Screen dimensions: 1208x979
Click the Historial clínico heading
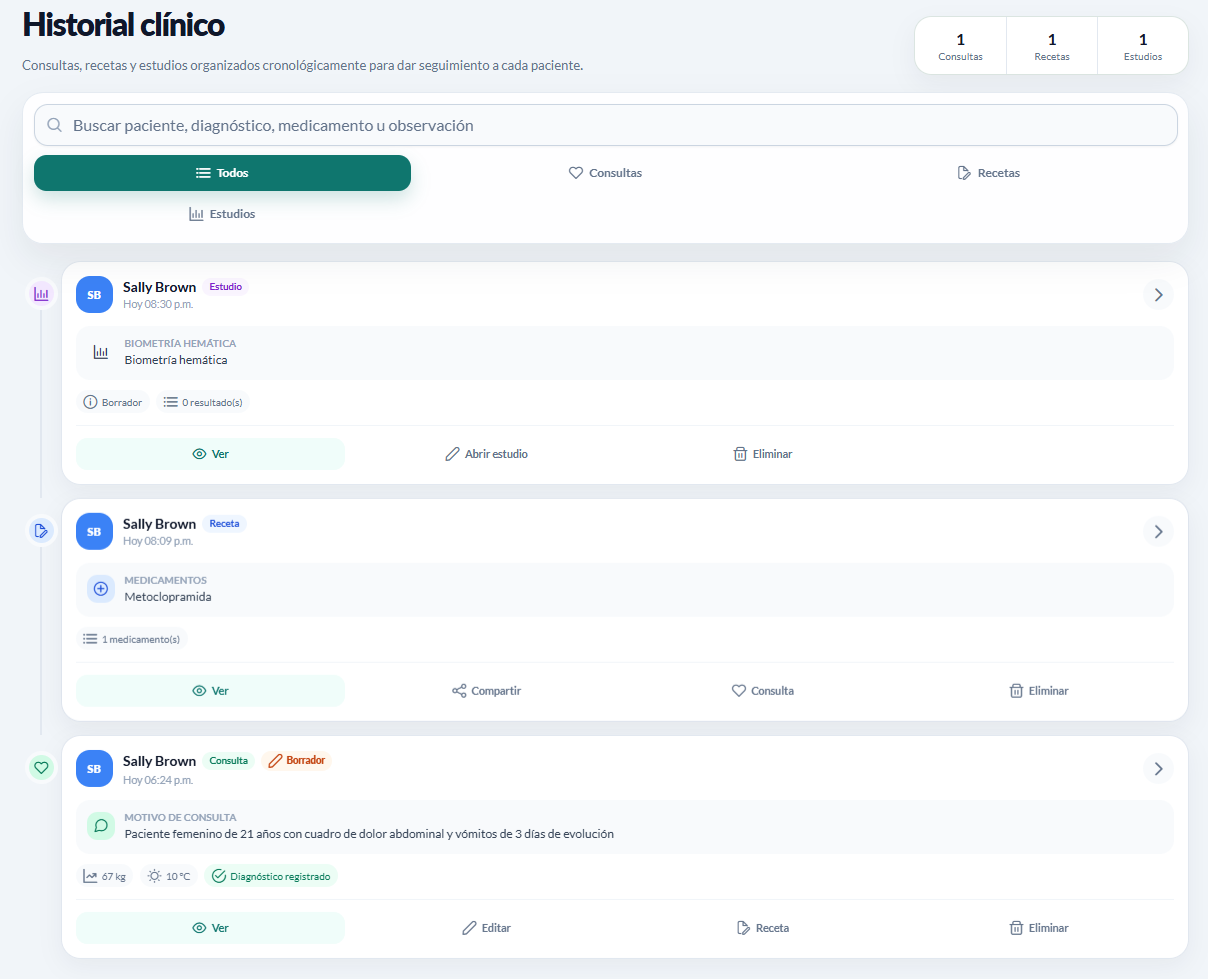124,25
